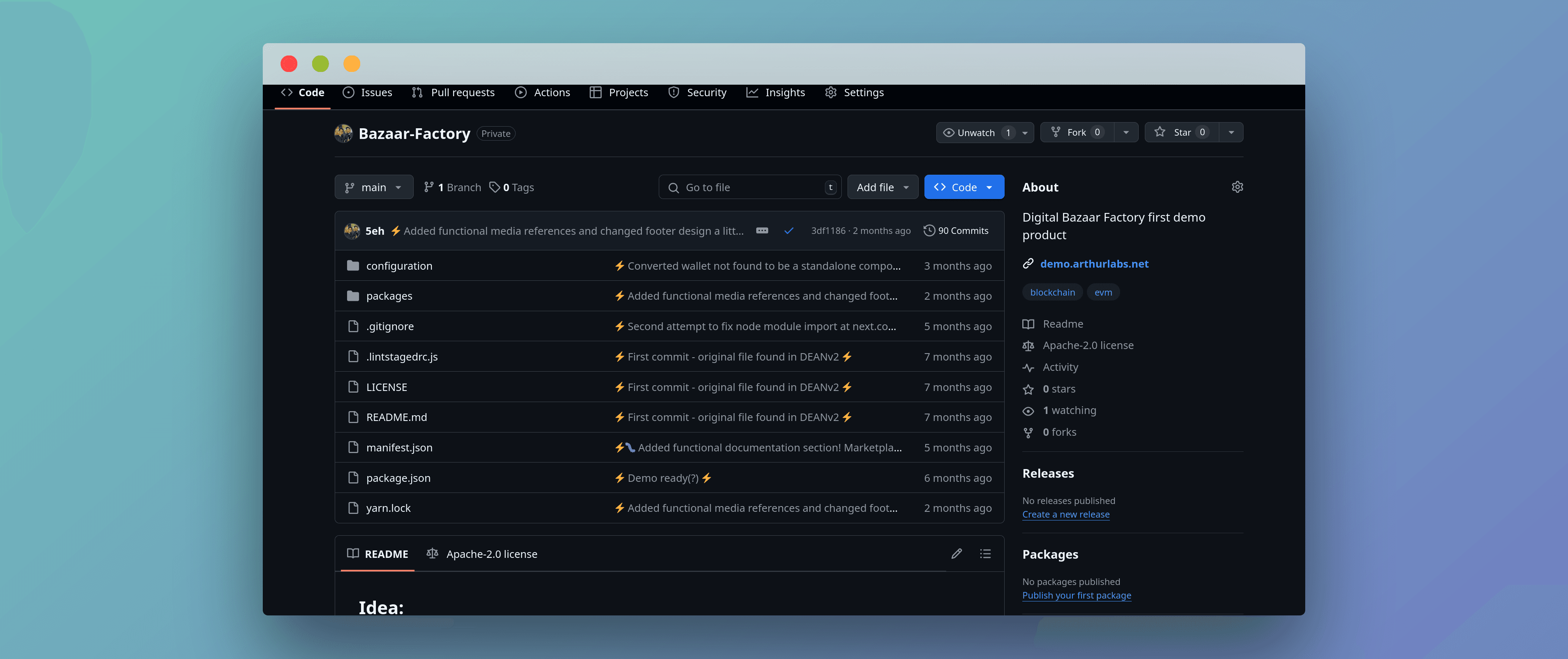Click Create a new release link
The image size is (1568, 659).
tap(1066, 514)
